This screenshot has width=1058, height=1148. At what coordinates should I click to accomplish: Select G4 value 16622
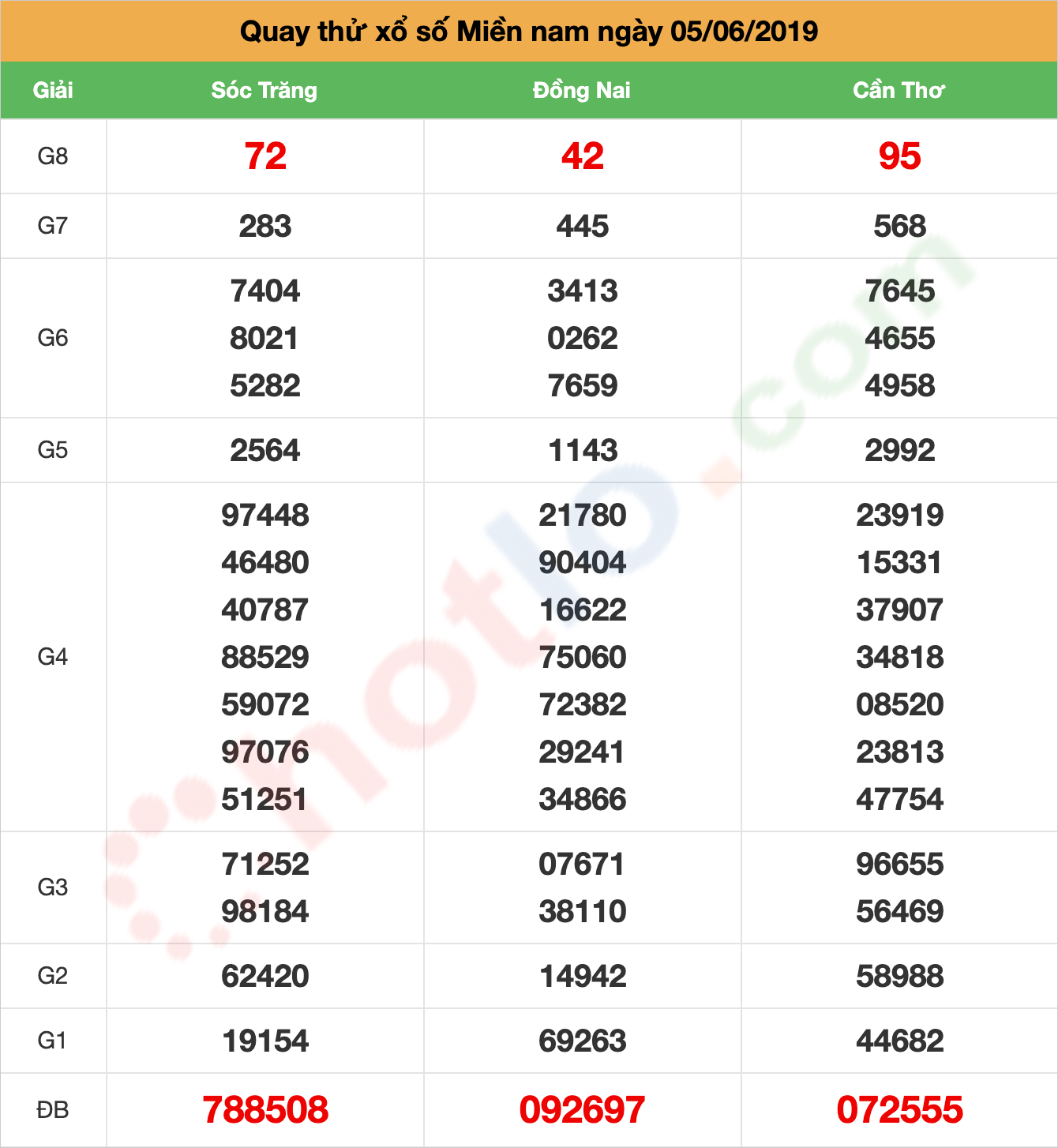(583, 610)
